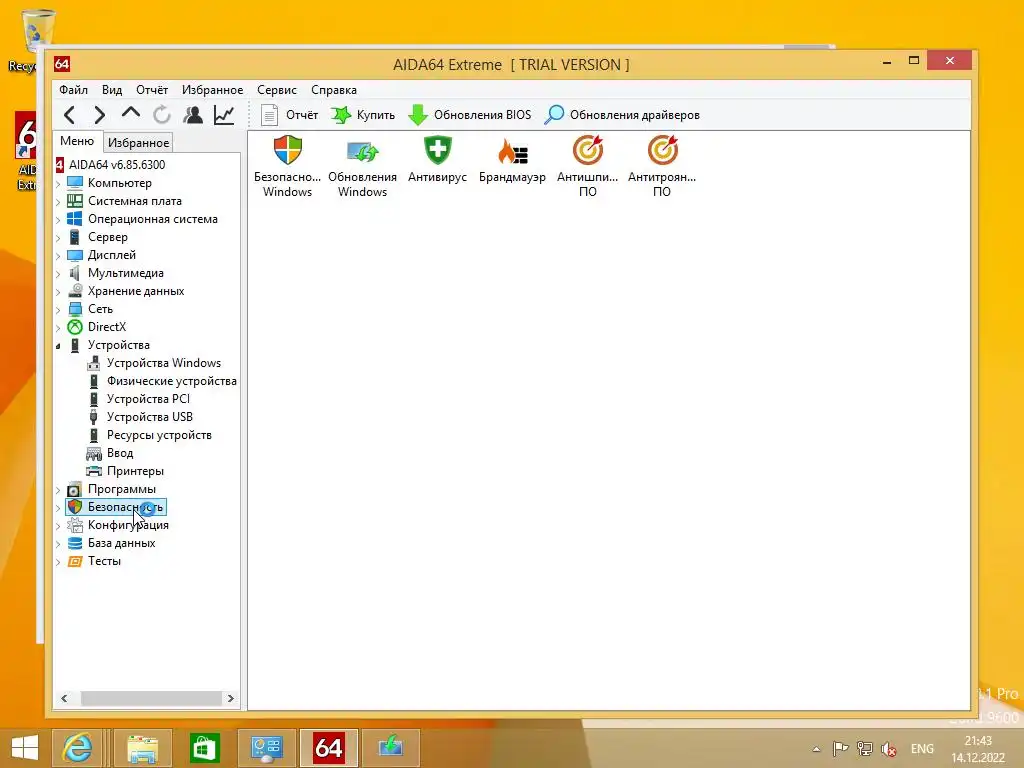The width and height of the screenshot is (1024, 768).
Task: Refresh the current page using the toolbar refresh icon
Action: coord(162,116)
